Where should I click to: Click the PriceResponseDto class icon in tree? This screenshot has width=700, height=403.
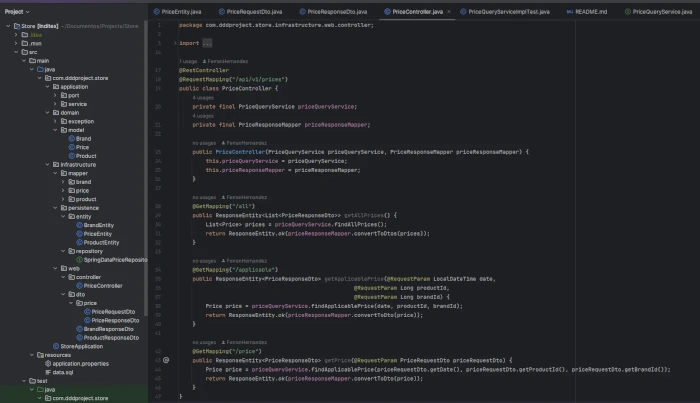click(x=88, y=320)
